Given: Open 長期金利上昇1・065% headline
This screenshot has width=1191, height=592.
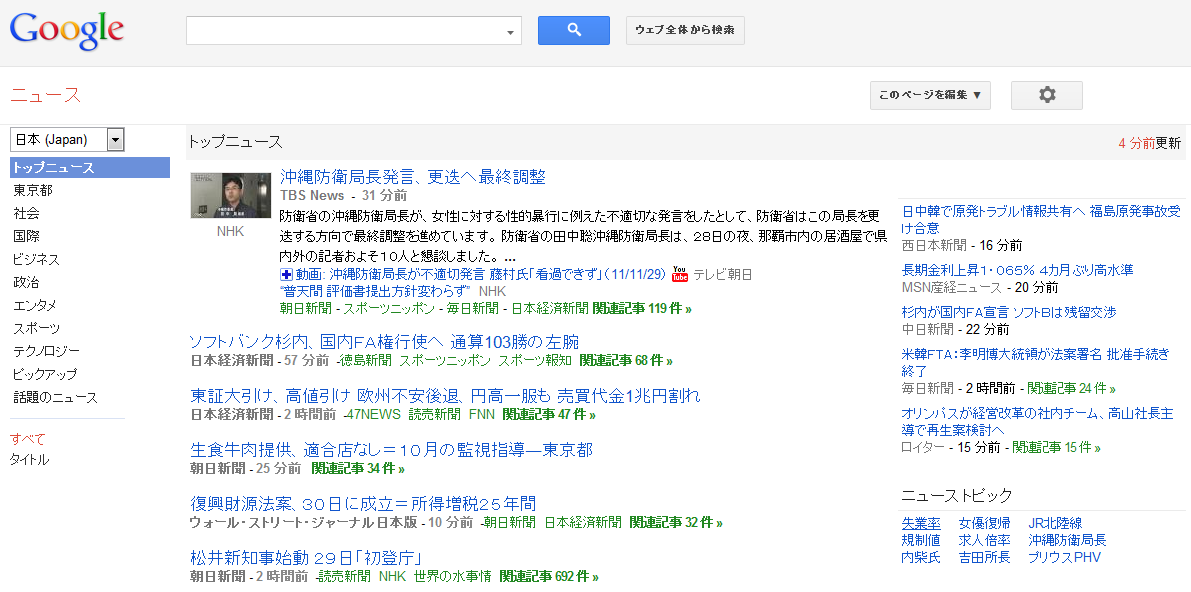Looking at the screenshot, I should (x=1017, y=271).
